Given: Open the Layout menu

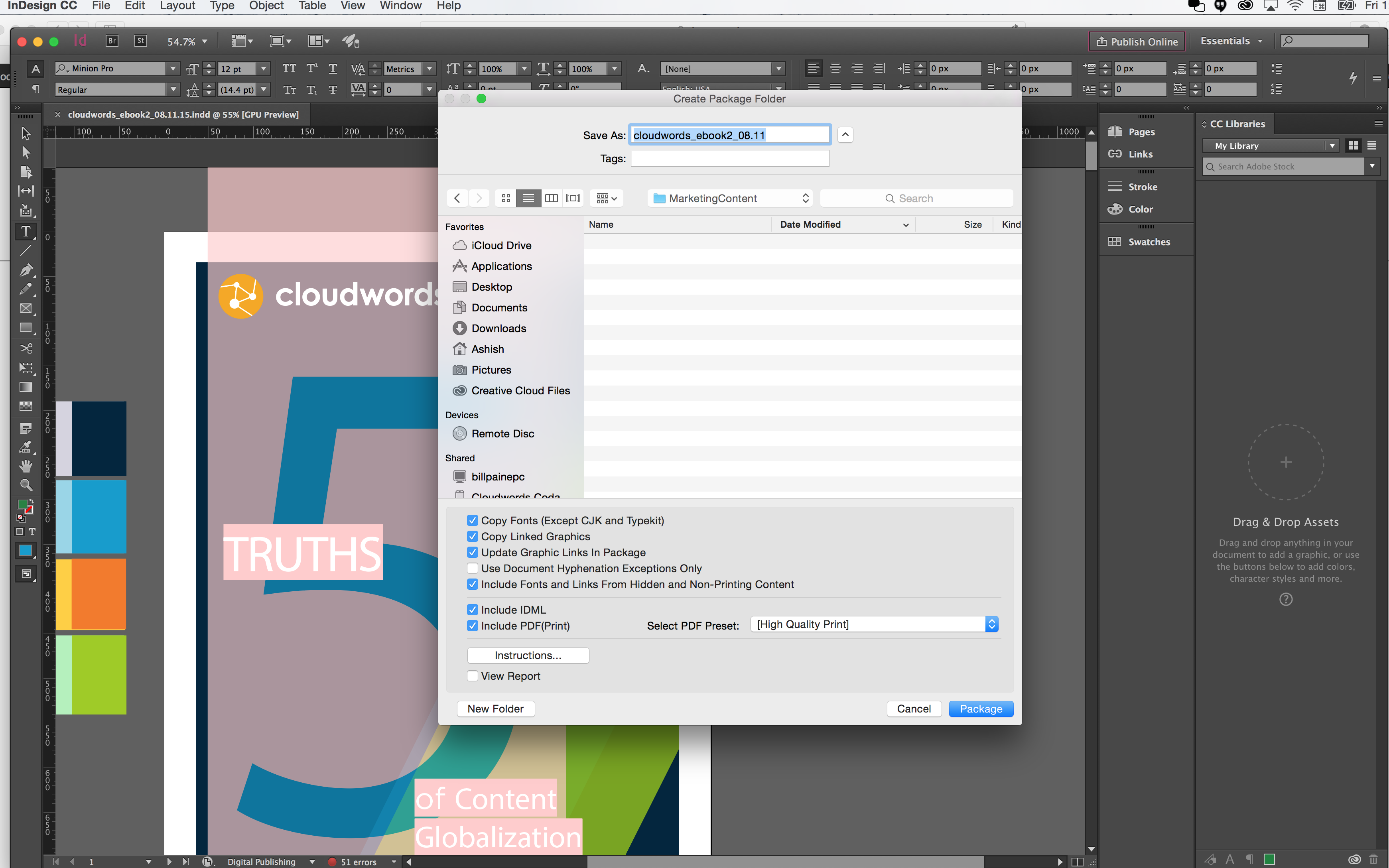Looking at the screenshot, I should (x=177, y=6).
